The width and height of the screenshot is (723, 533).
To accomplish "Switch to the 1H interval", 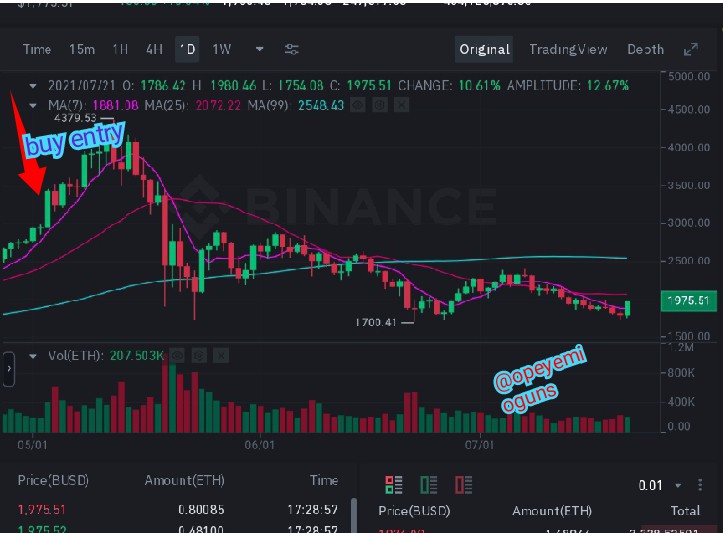I will click(x=120, y=49).
